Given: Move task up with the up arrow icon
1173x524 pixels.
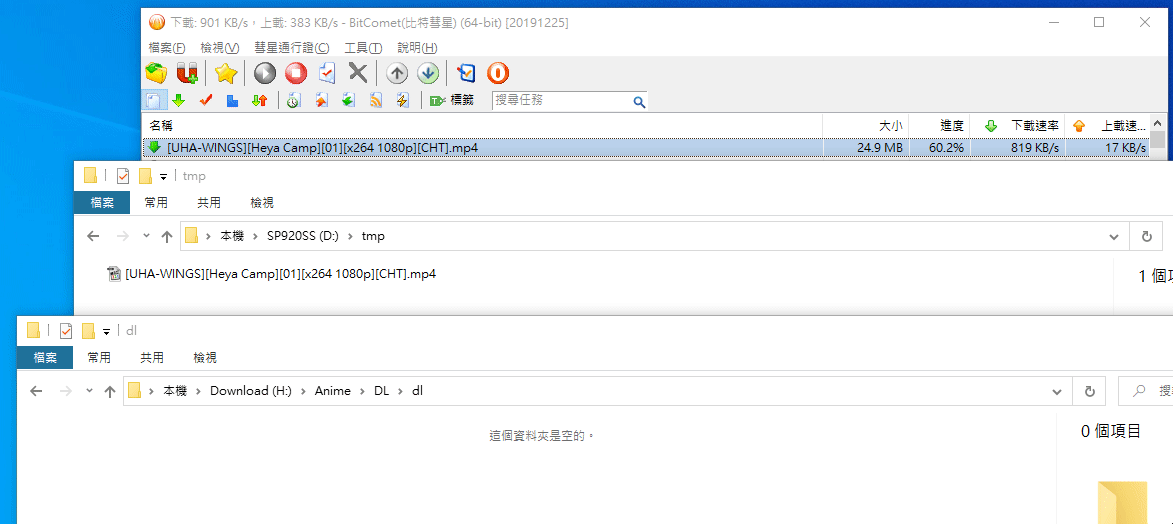Looking at the screenshot, I should (x=397, y=73).
